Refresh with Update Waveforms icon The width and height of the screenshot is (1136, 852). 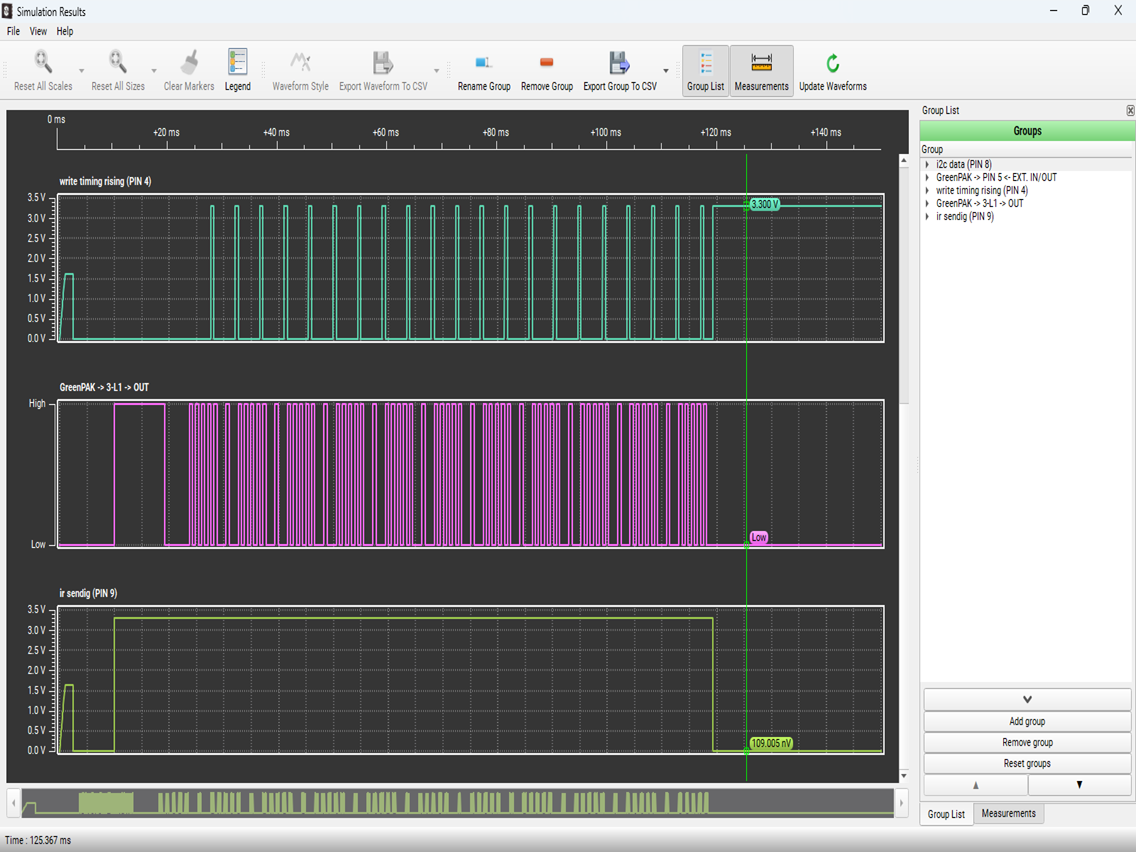[x=832, y=63]
